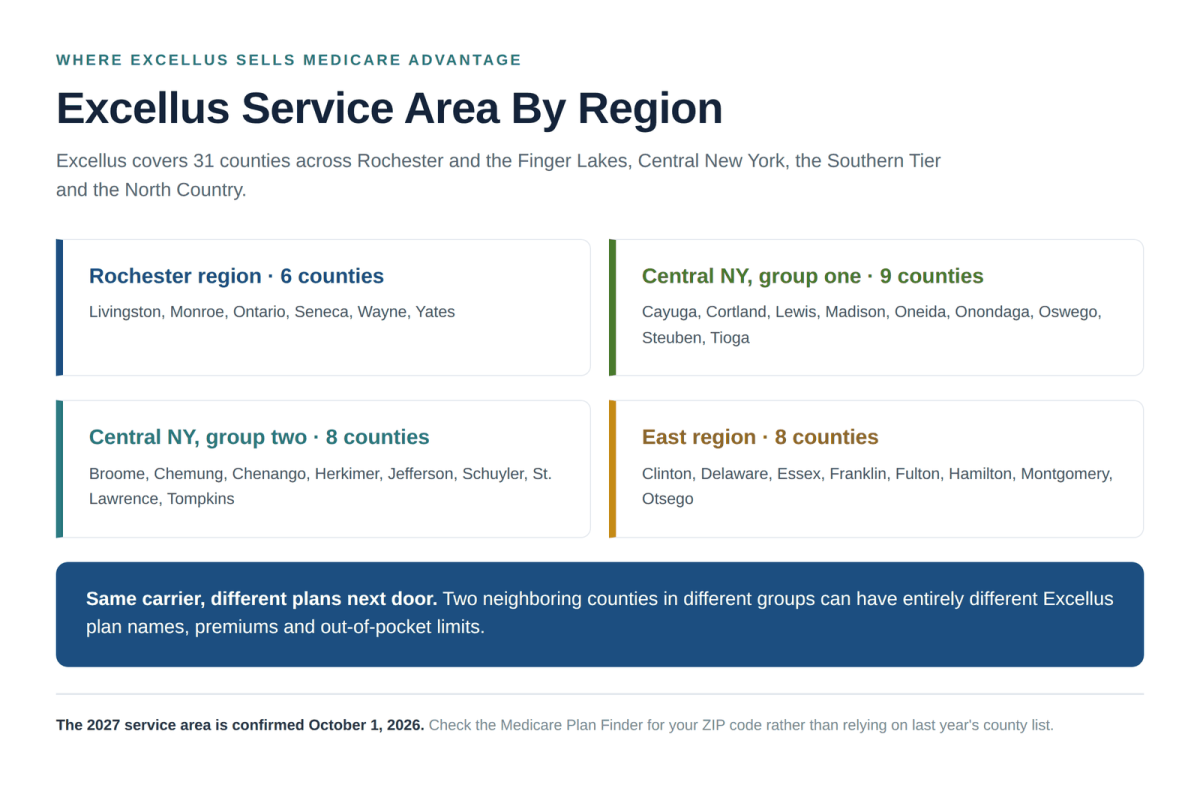Screen dimensions: 1200x794
Task: Click the 'Where Excellus Sells Medicare Advantage' eyebrow text
Action: [x=289, y=60]
